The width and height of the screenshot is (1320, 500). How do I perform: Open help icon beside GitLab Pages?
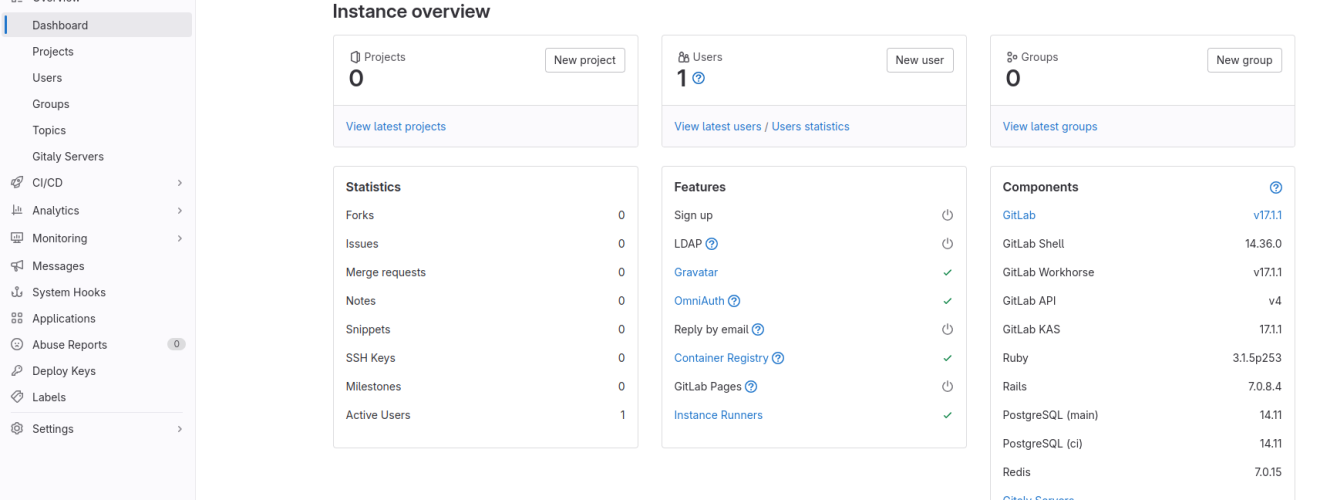751,387
